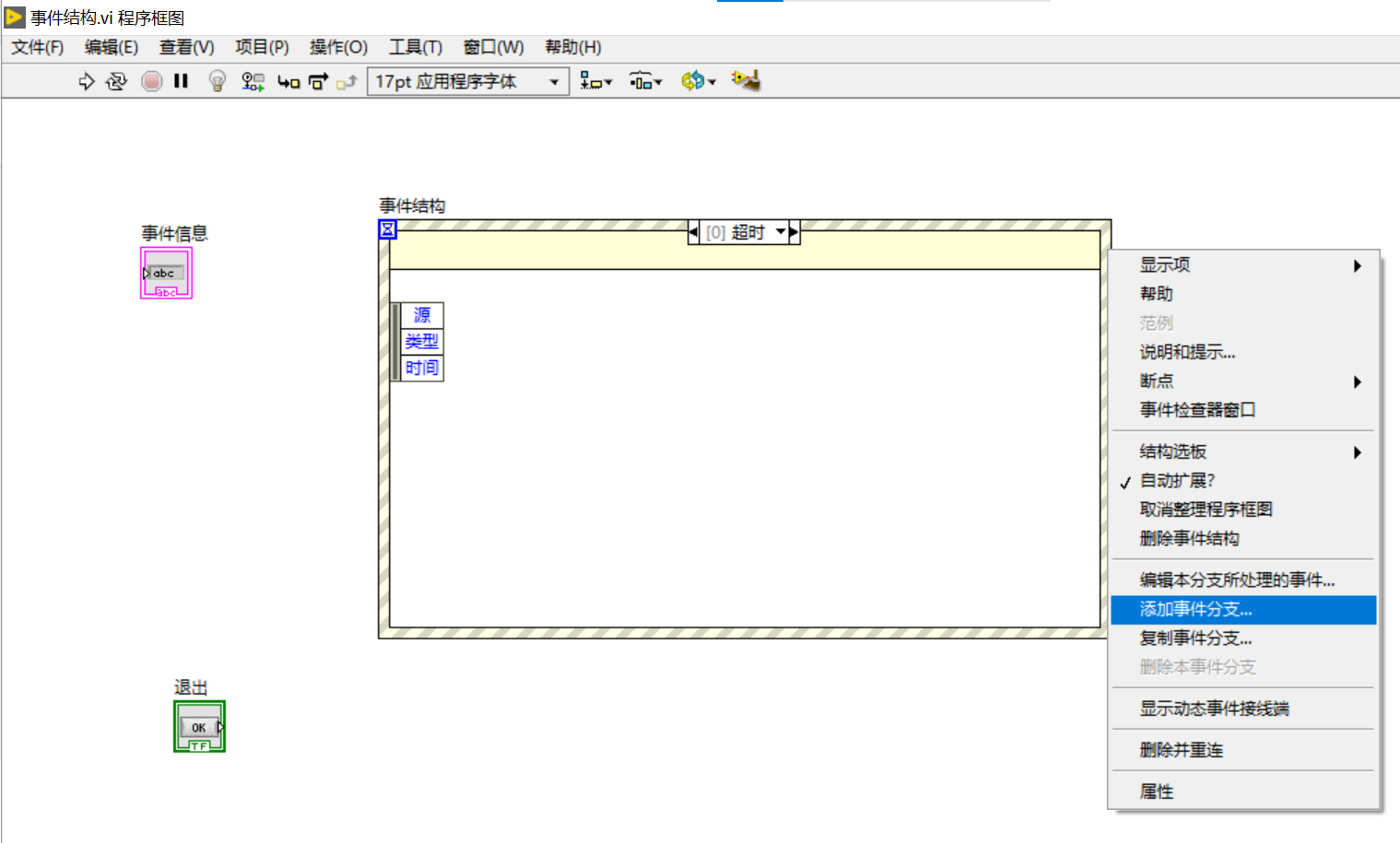Open 属性 from context menu
Screen dimensions: 1400x843
[x=1243, y=791]
